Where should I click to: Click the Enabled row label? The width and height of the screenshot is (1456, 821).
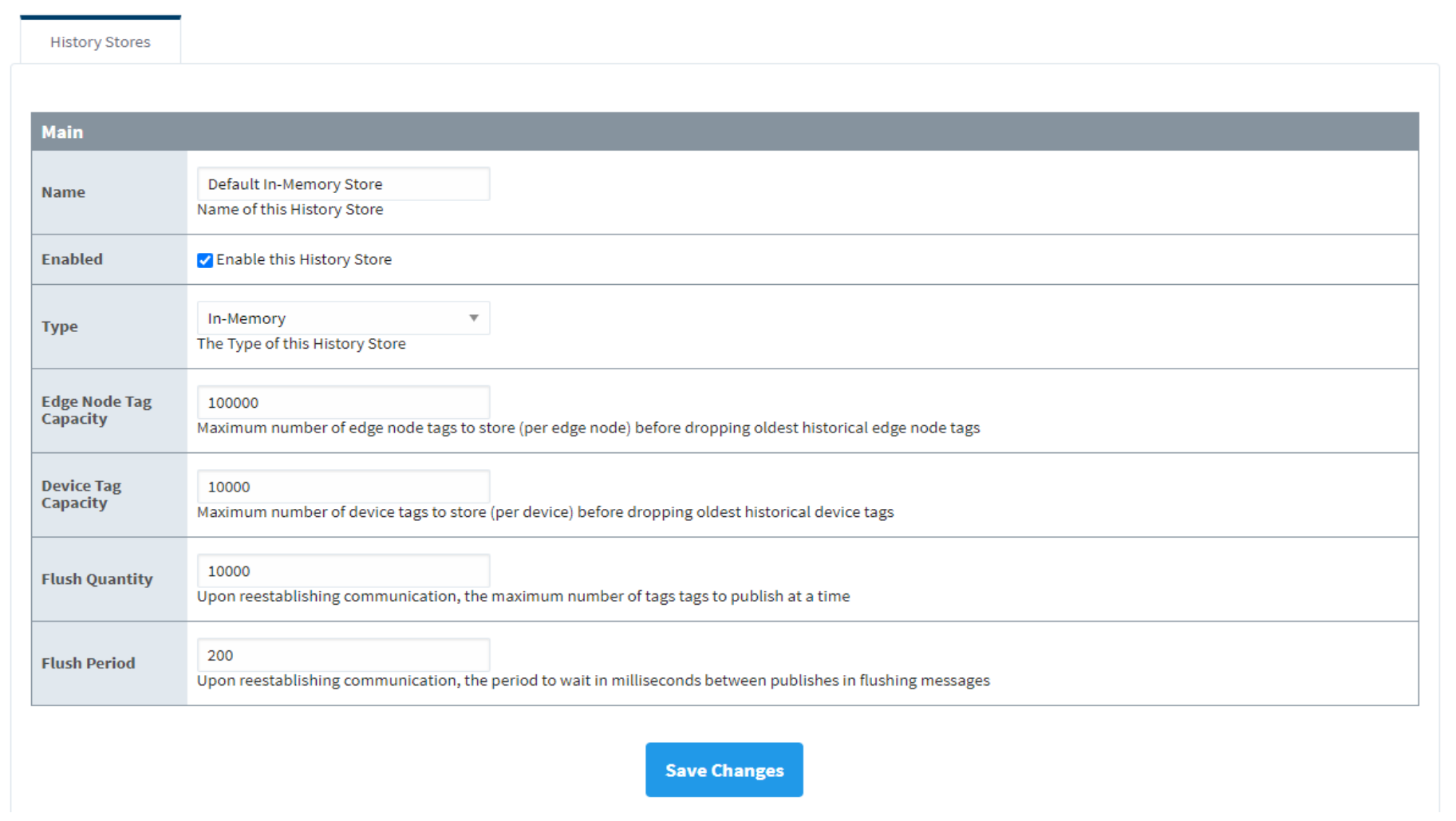coord(72,259)
